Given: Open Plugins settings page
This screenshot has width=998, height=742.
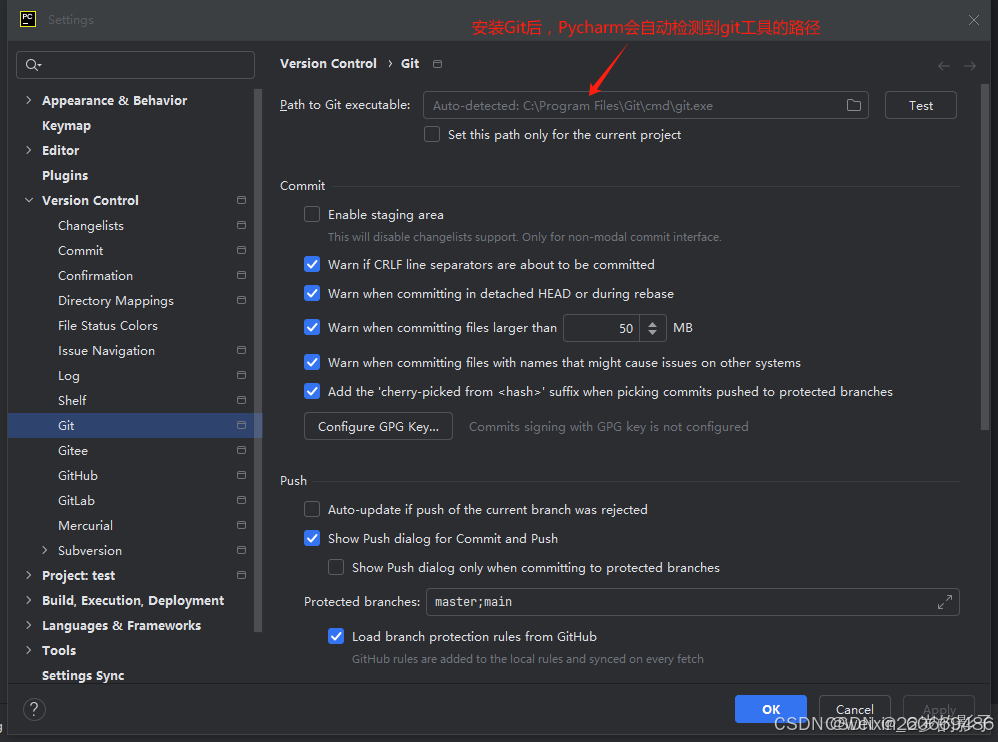Looking at the screenshot, I should [x=65, y=176].
